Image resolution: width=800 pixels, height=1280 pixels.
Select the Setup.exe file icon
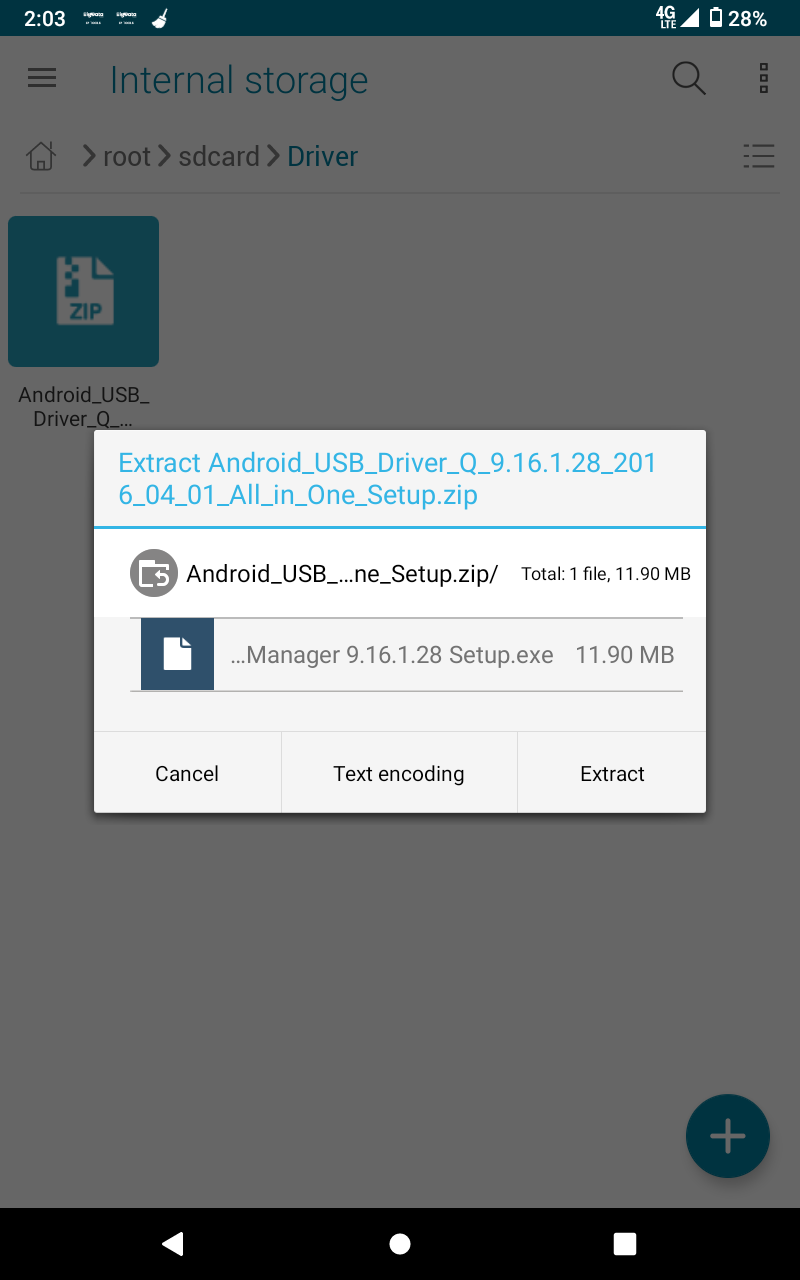pyautogui.click(x=177, y=655)
